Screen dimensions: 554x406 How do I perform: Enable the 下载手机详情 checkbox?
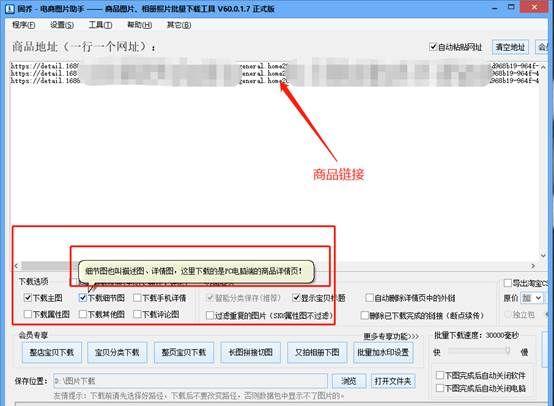137,298
